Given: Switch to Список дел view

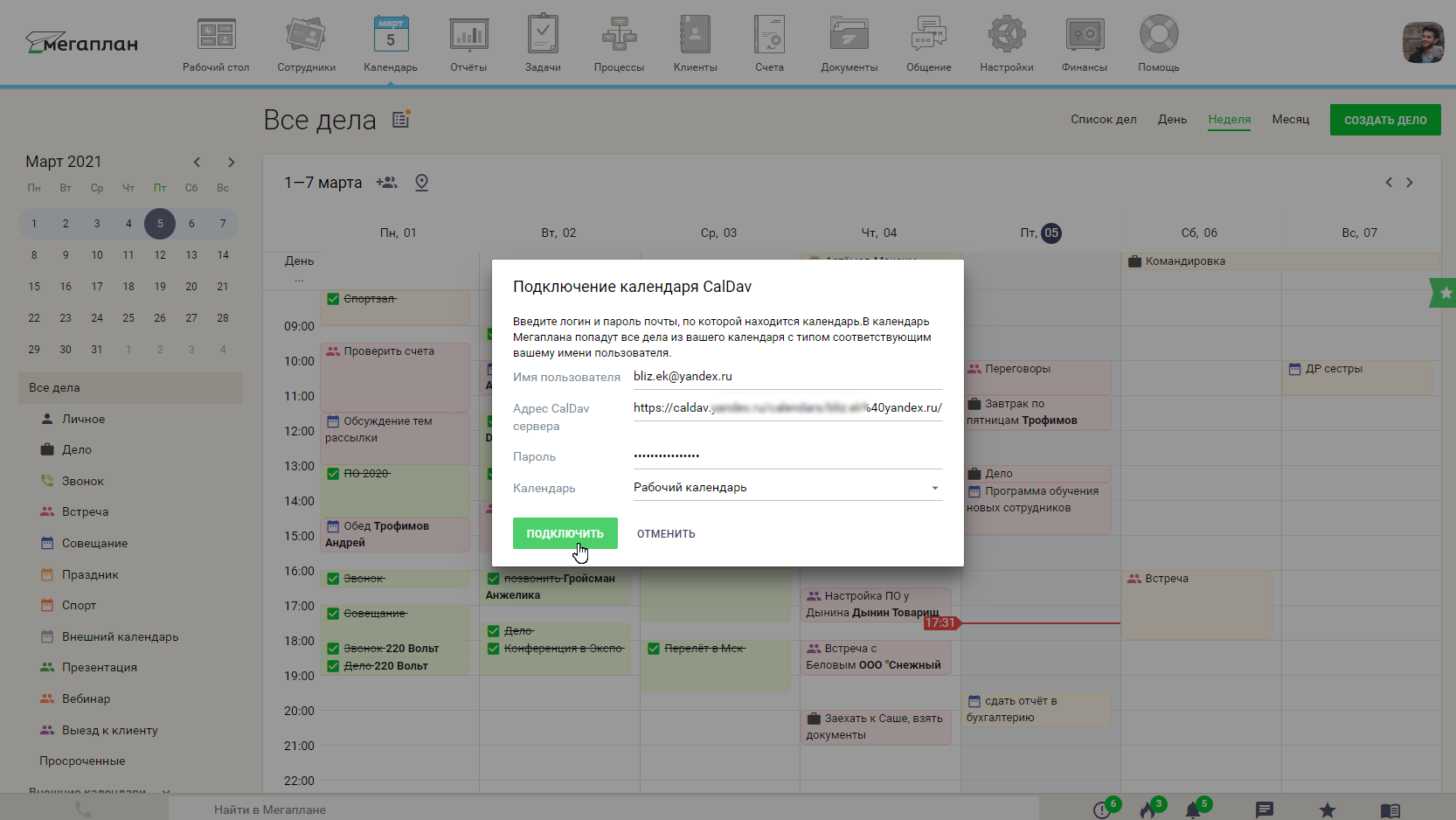Looking at the screenshot, I should tap(1104, 120).
